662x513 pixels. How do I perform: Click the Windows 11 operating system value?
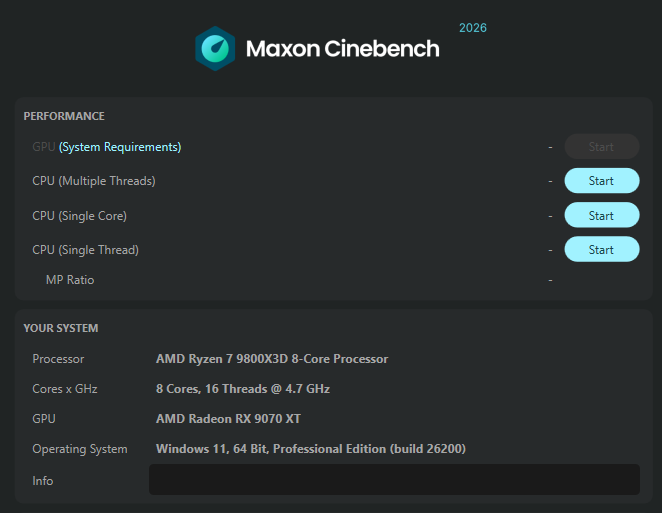click(x=311, y=449)
